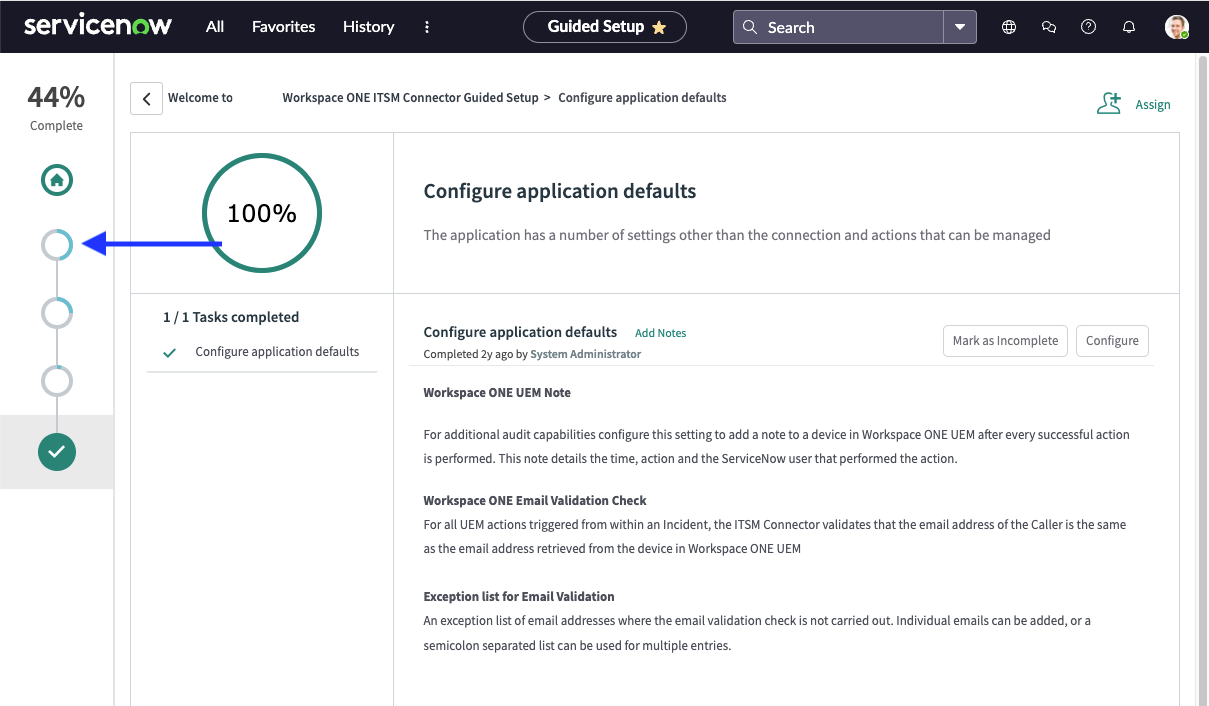Open the conversations chat icon
The image size is (1209, 706).
tap(1048, 27)
